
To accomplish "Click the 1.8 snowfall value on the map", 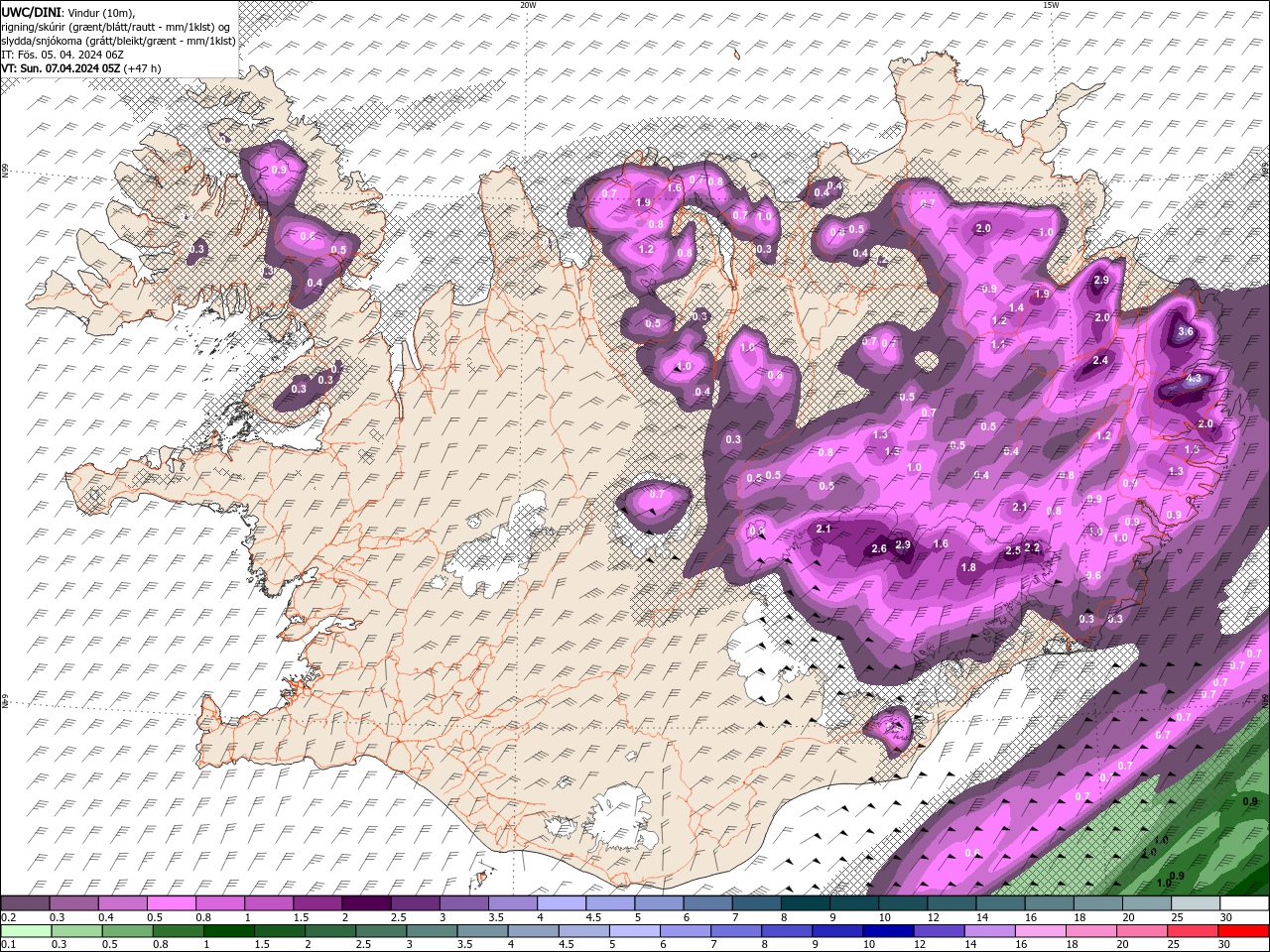I will coord(968,567).
